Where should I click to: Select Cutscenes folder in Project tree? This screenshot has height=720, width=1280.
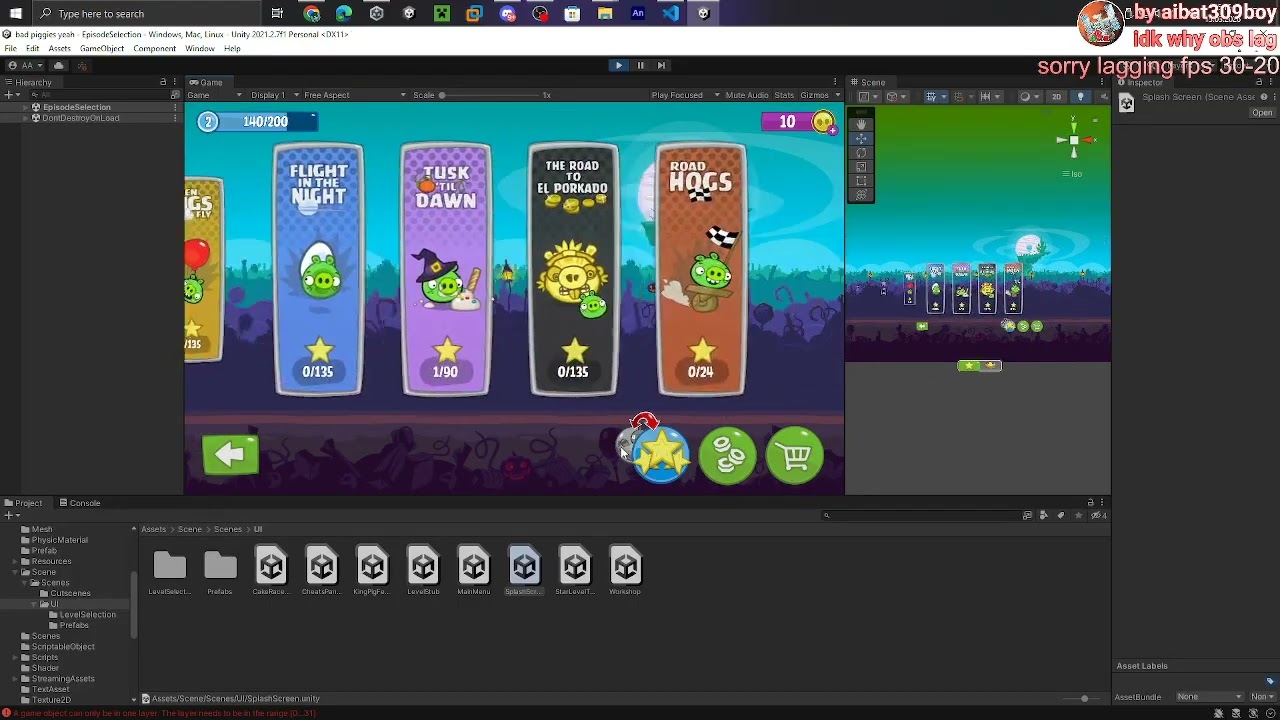70,593
